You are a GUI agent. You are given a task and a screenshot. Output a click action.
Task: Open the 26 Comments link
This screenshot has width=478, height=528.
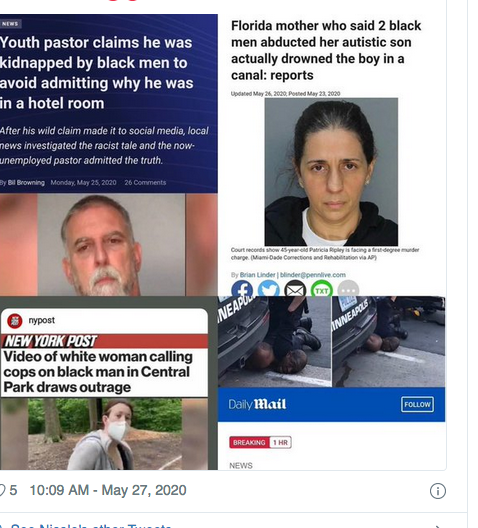click(x=145, y=183)
